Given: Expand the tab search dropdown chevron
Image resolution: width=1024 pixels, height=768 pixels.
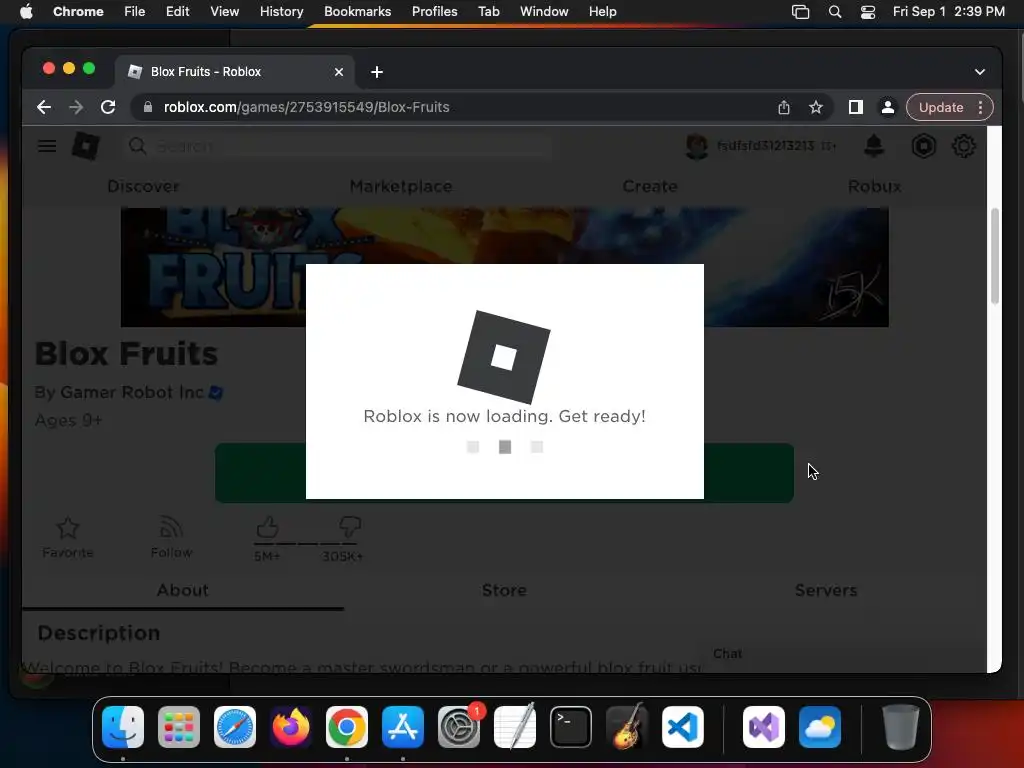Looking at the screenshot, I should coord(980,72).
